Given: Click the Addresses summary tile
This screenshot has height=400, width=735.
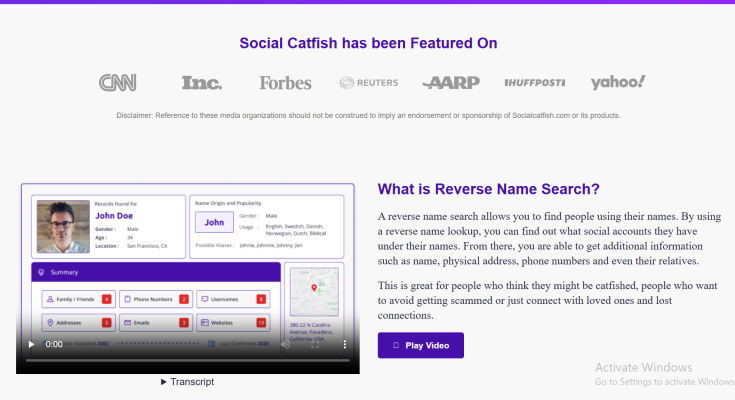Looking at the screenshot, I should point(78,323).
